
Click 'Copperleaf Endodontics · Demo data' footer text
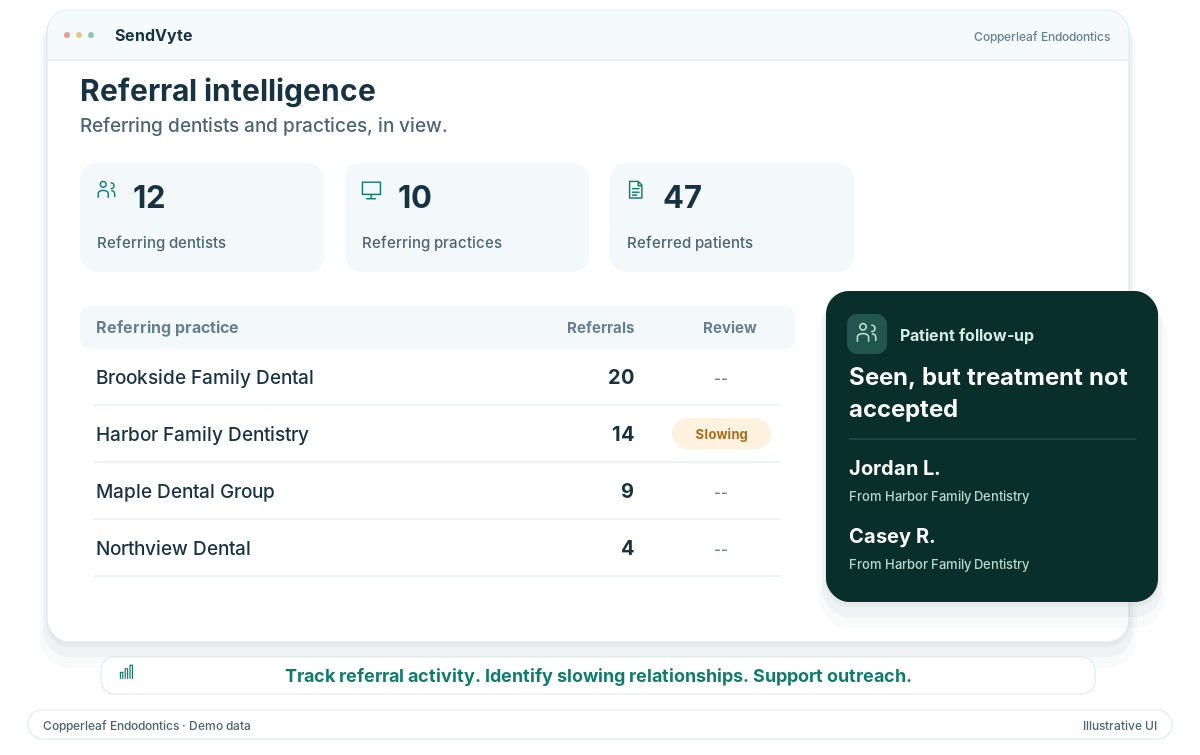point(147,726)
